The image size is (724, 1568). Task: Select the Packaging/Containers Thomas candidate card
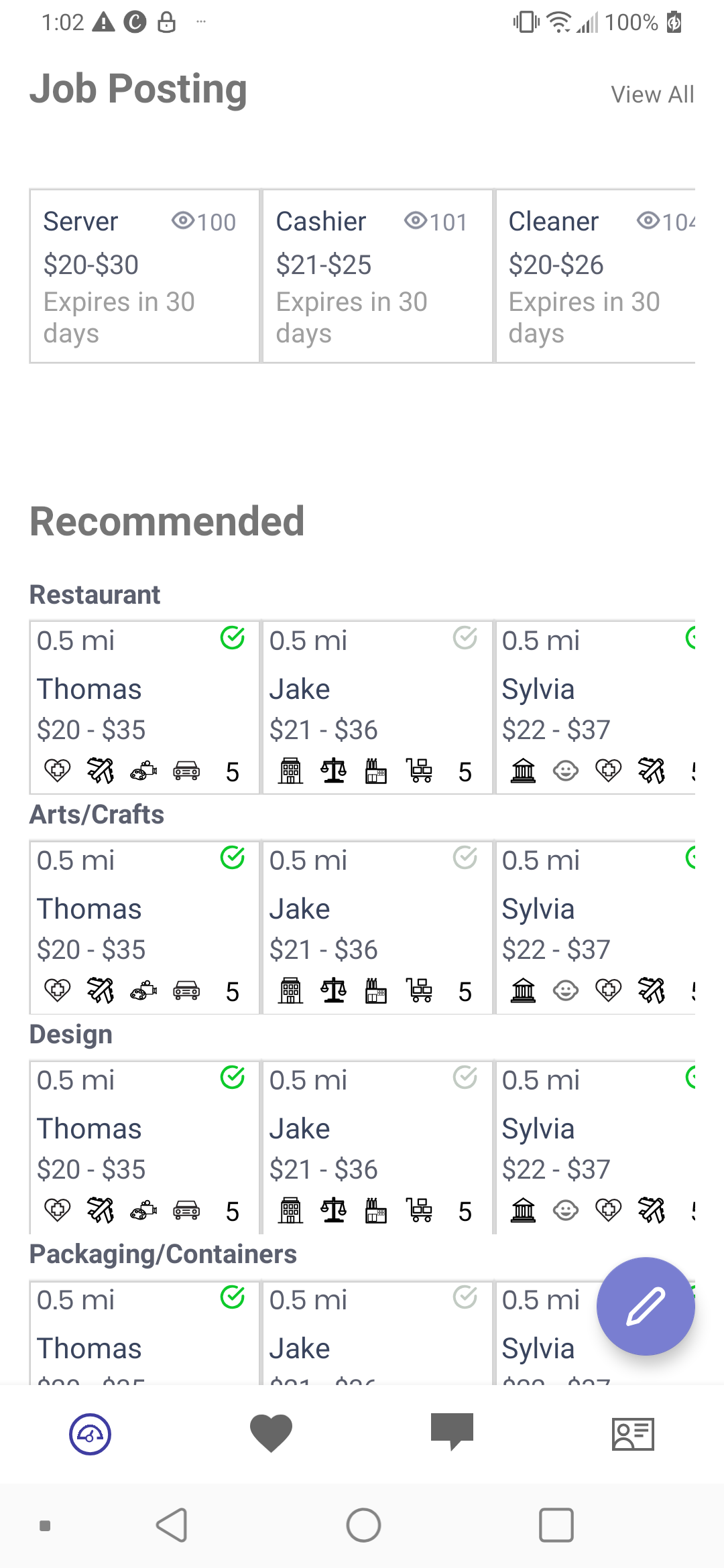coord(144,1333)
